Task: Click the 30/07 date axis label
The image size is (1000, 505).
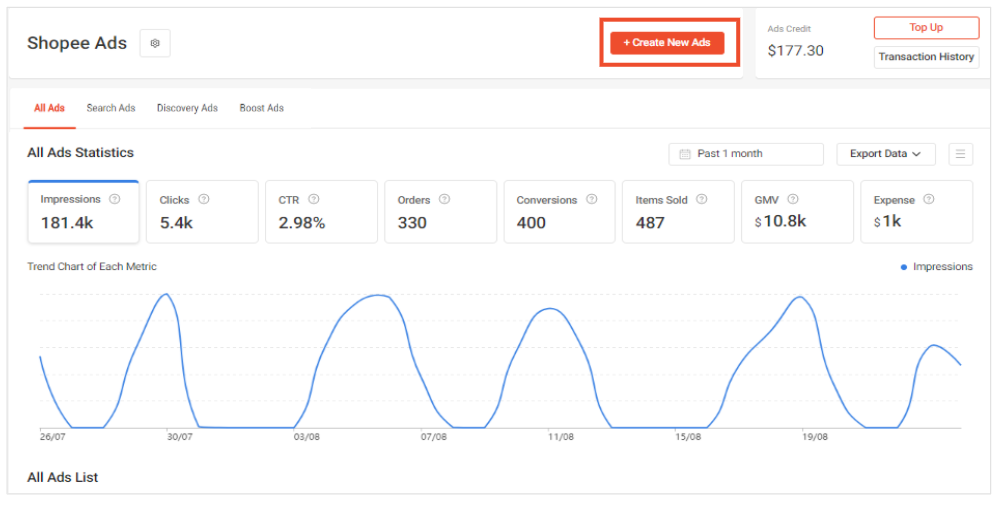Action: point(179,437)
